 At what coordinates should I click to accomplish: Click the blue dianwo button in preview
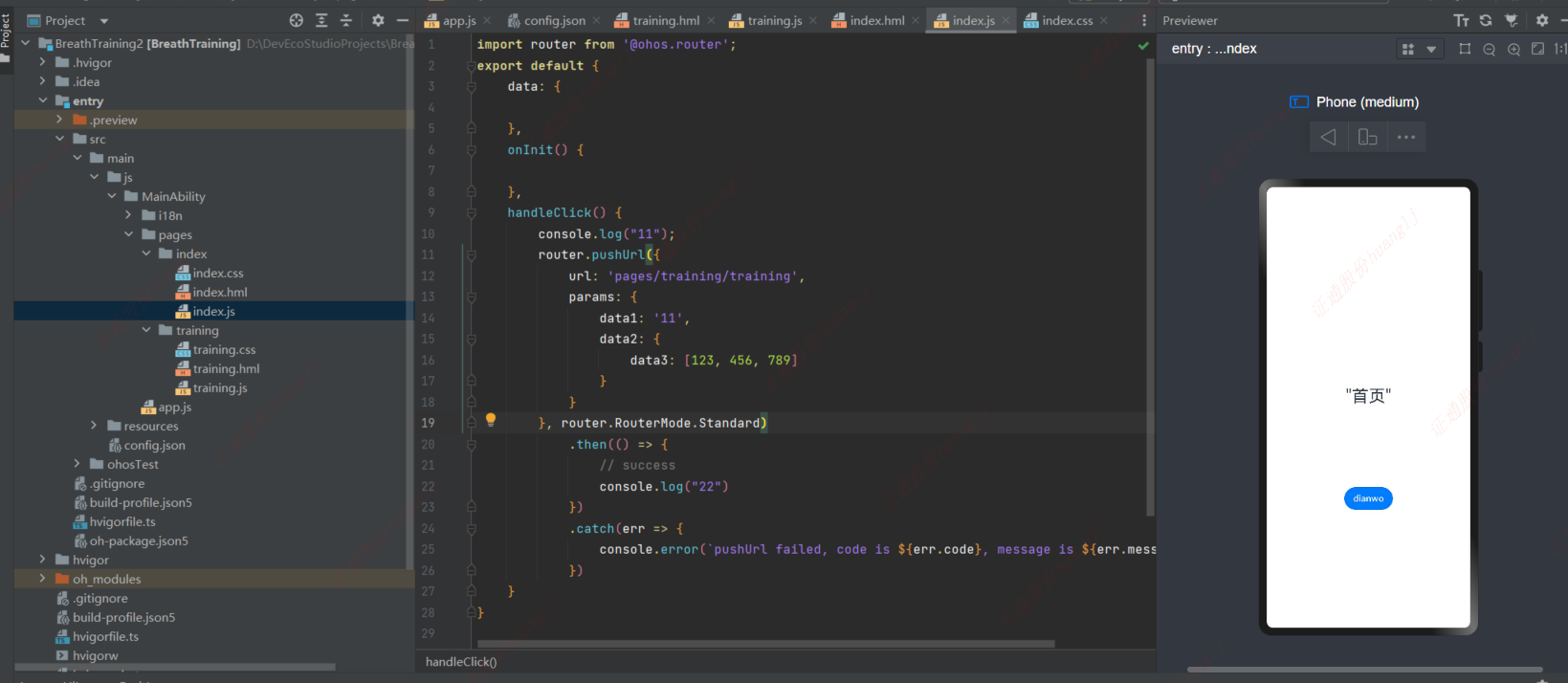(1368, 498)
